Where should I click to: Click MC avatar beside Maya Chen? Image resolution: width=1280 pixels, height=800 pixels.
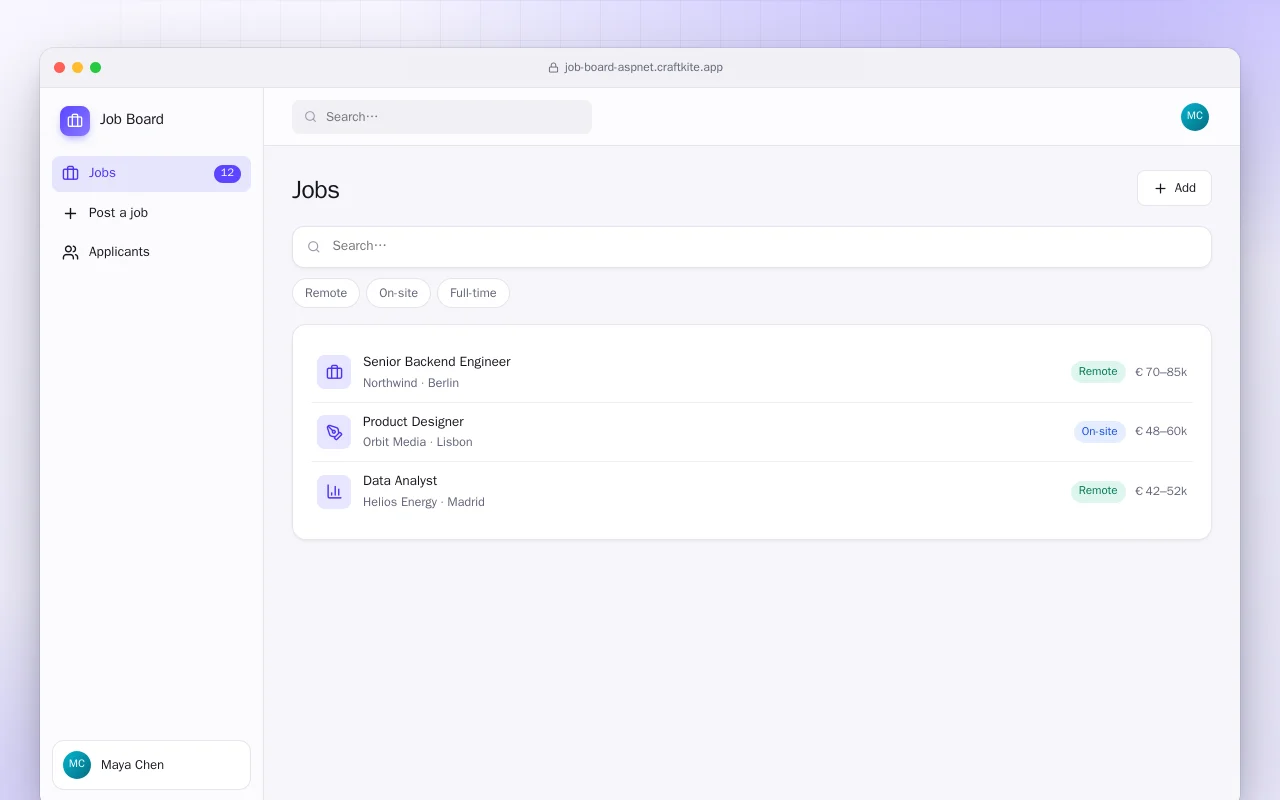tap(77, 765)
